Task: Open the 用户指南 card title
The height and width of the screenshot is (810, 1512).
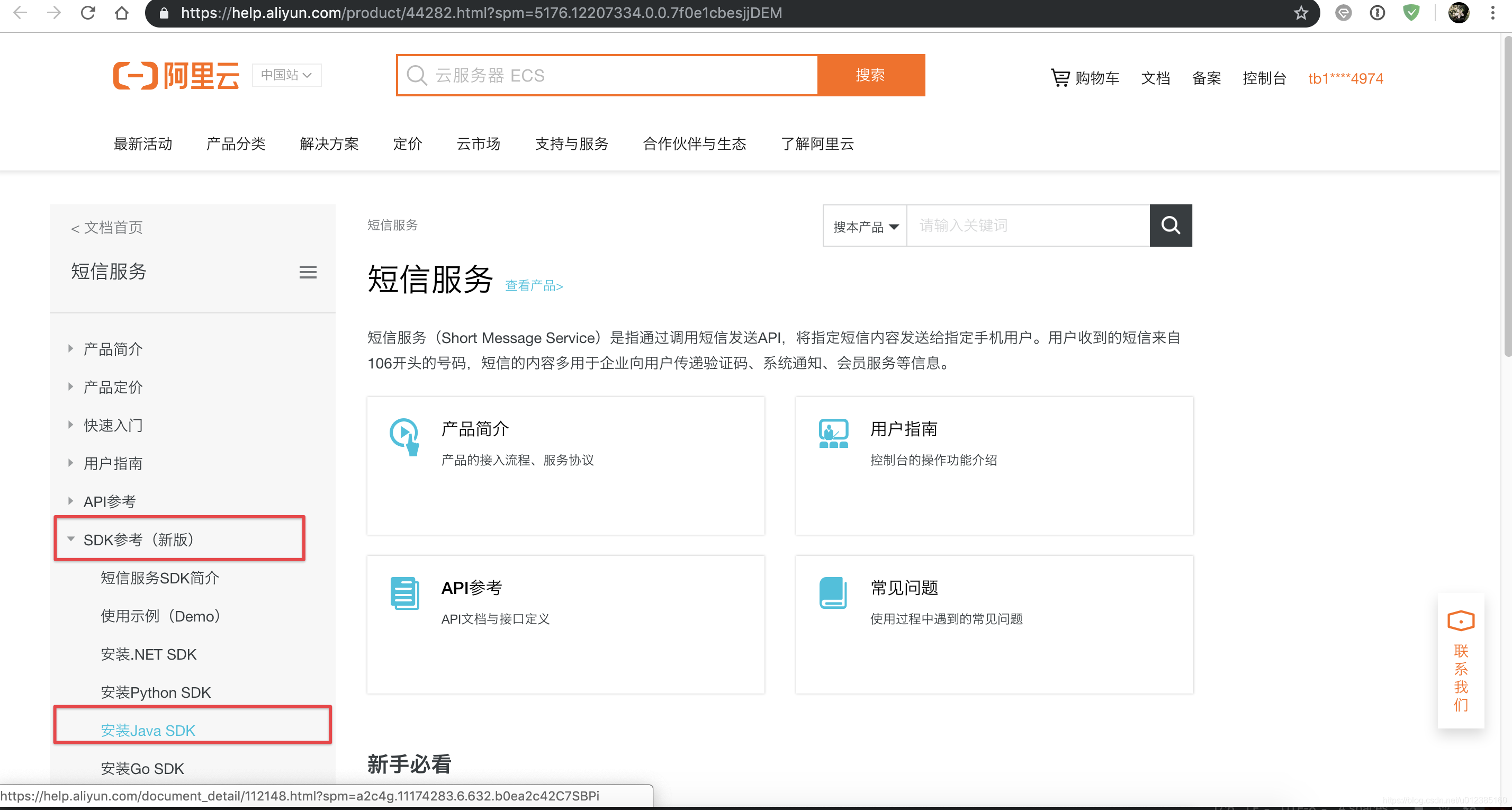Action: click(x=903, y=429)
